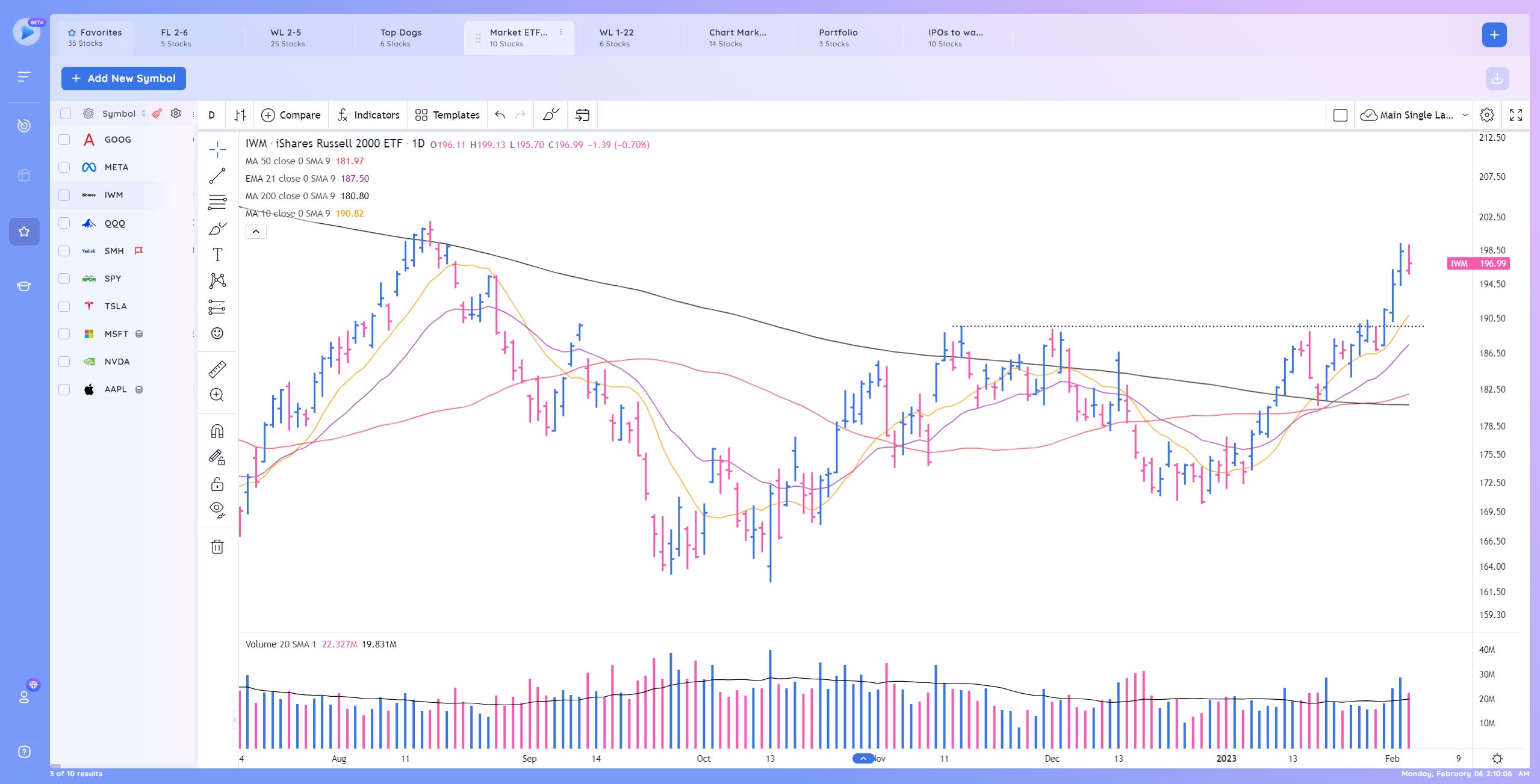Check the SMH row checkbox
The height and width of the screenshot is (784, 1540).
click(x=64, y=251)
